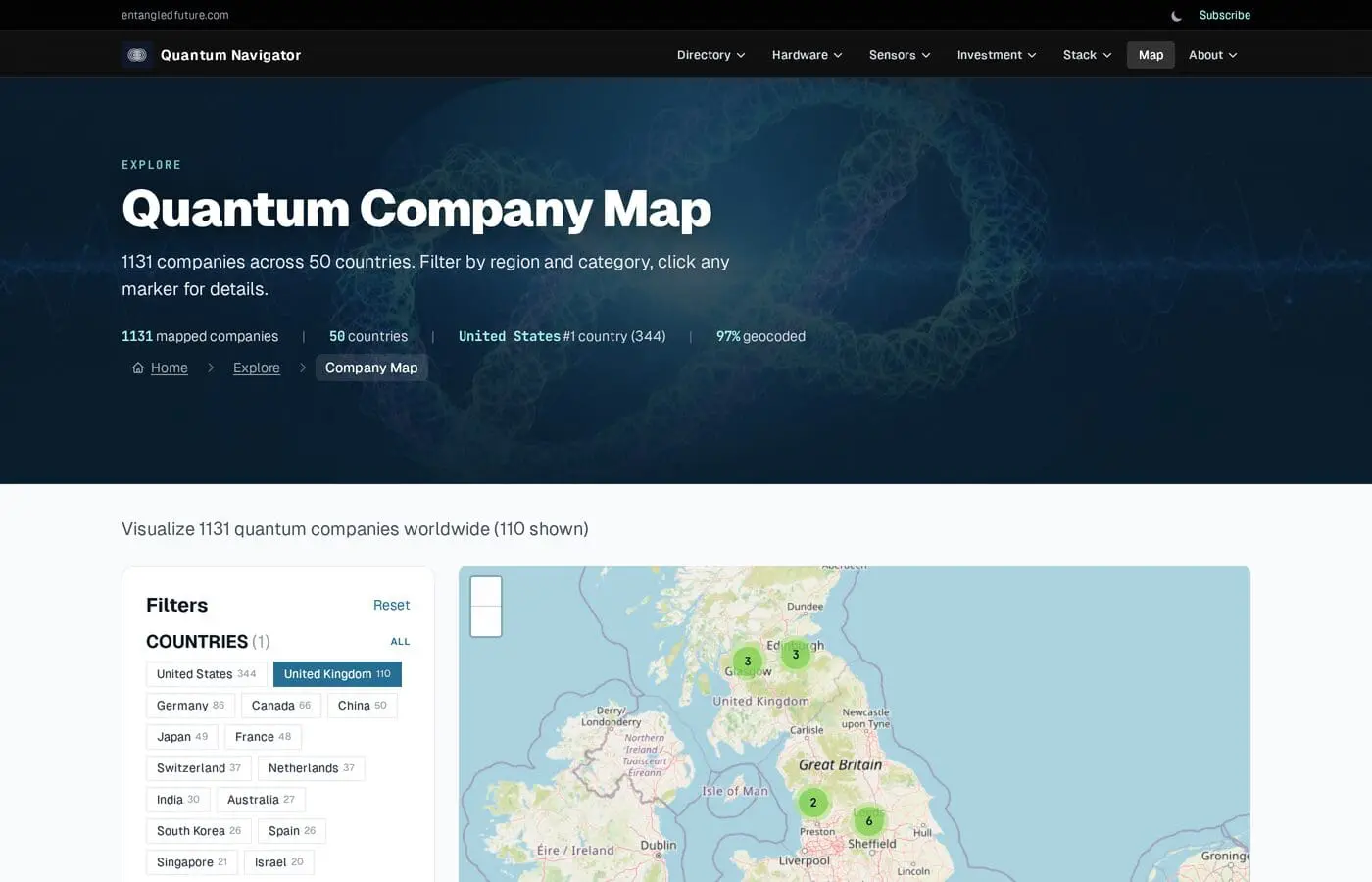
Task: Click the entangledfuture.com text
Action: 175,16
